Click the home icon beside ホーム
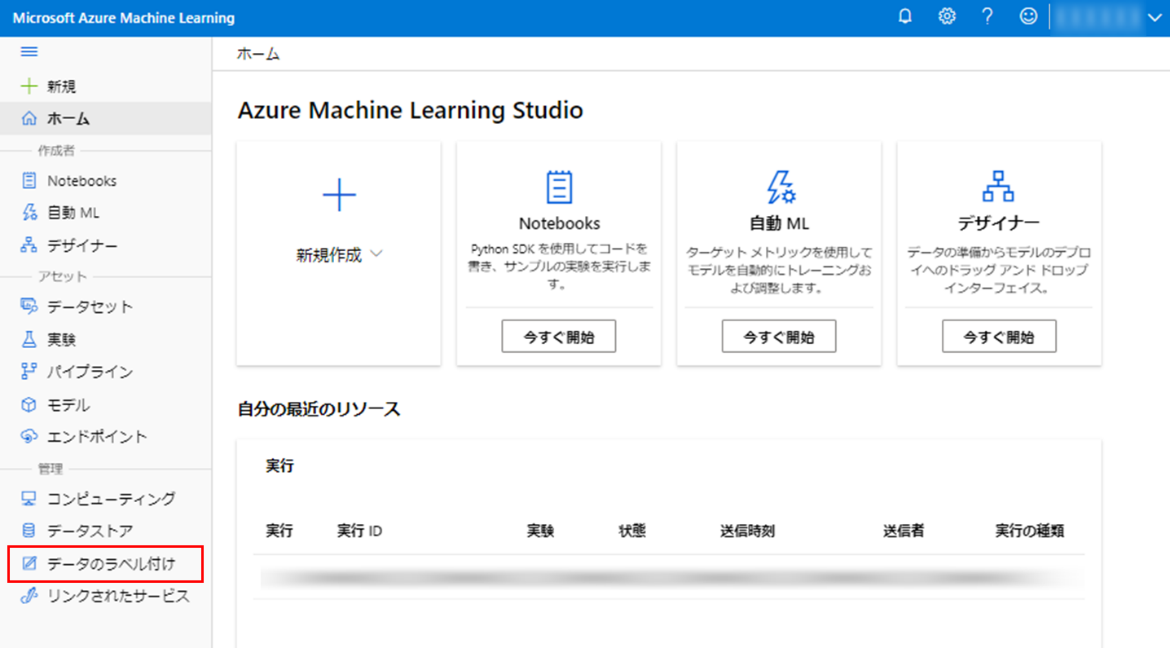The width and height of the screenshot is (1170, 648). coord(29,118)
